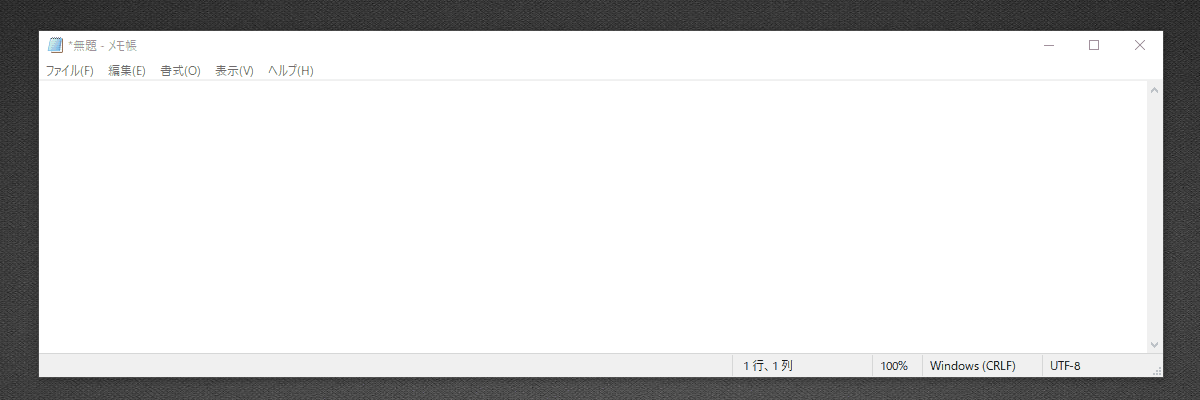Minimize the メモ帳 window
Image resolution: width=1200 pixels, height=400 pixels.
[x=1049, y=45]
